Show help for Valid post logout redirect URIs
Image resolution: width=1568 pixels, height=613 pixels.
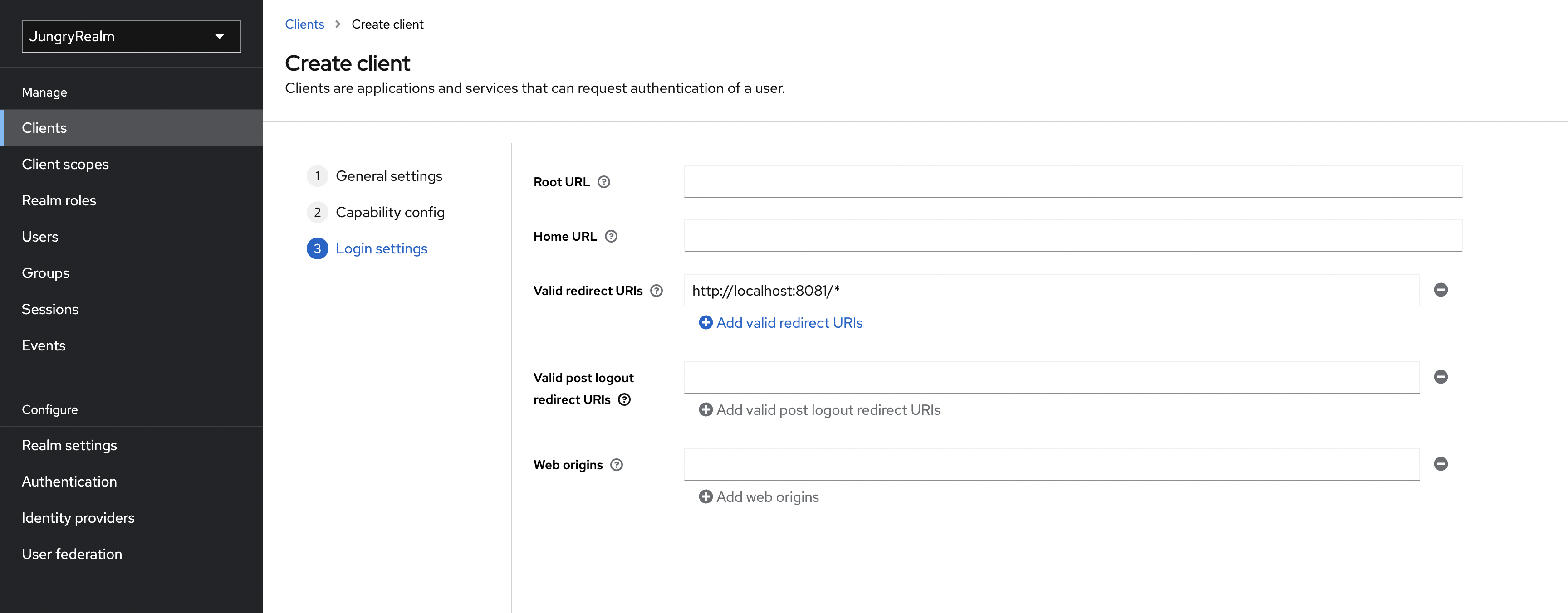coord(624,399)
